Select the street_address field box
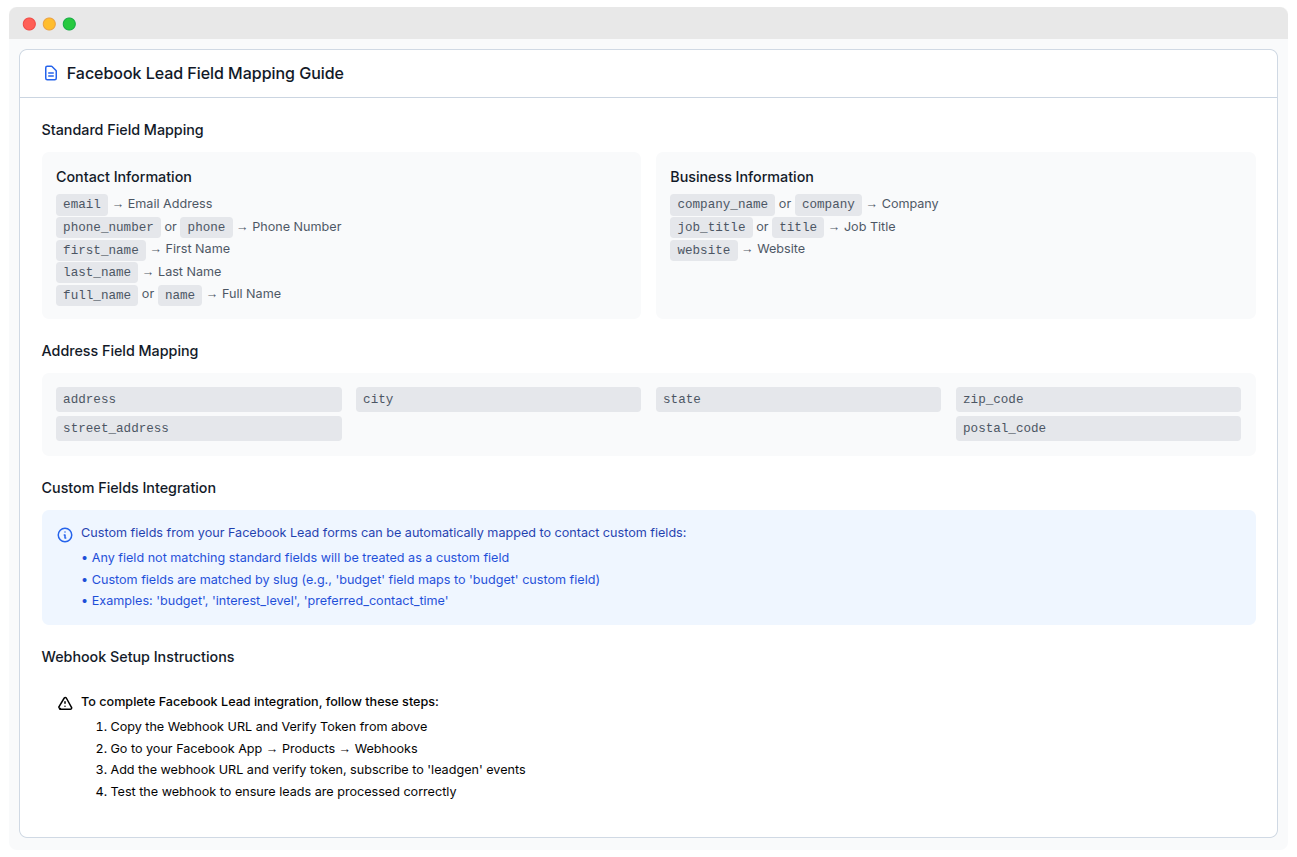The width and height of the screenshot is (1297, 857). coord(198,428)
